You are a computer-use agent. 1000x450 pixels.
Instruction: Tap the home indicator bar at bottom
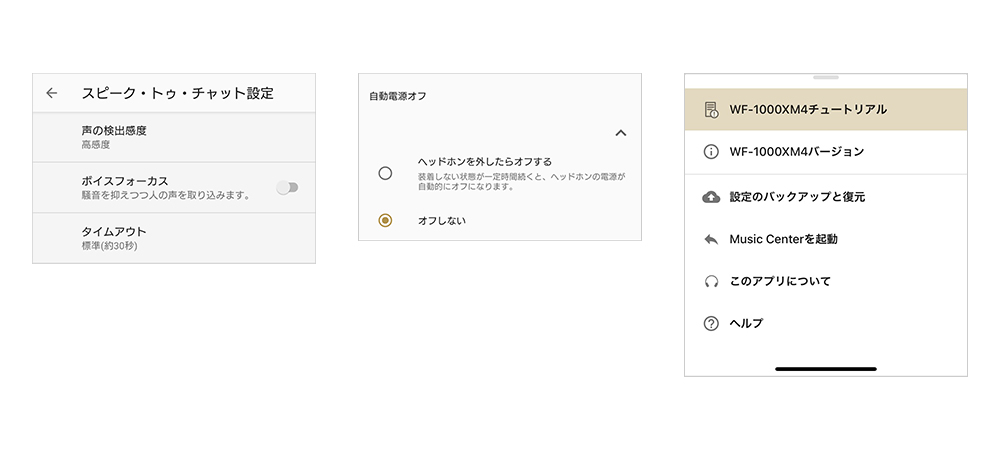[x=826, y=368]
